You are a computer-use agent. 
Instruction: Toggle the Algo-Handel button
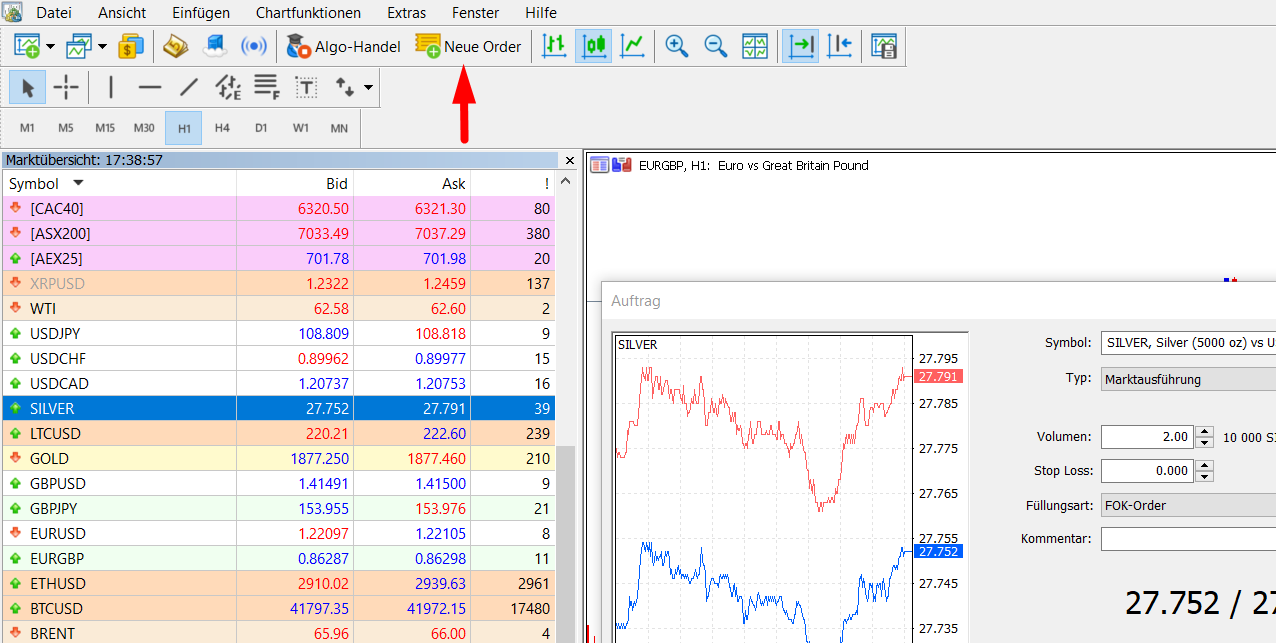pyautogui.click(x=343, y=46)
